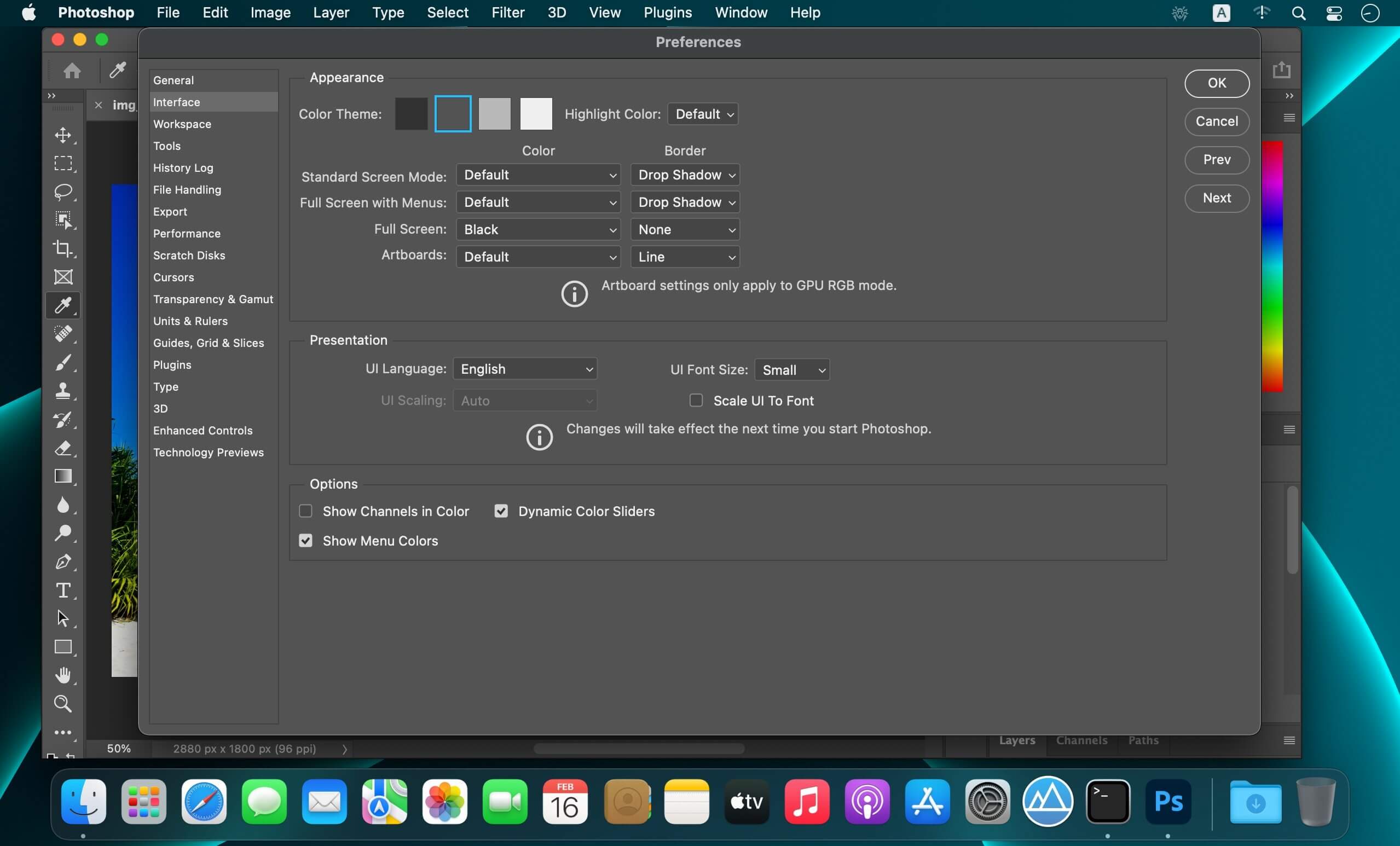Expand Standard Screen Mode color dropdown

click(537, 174)
